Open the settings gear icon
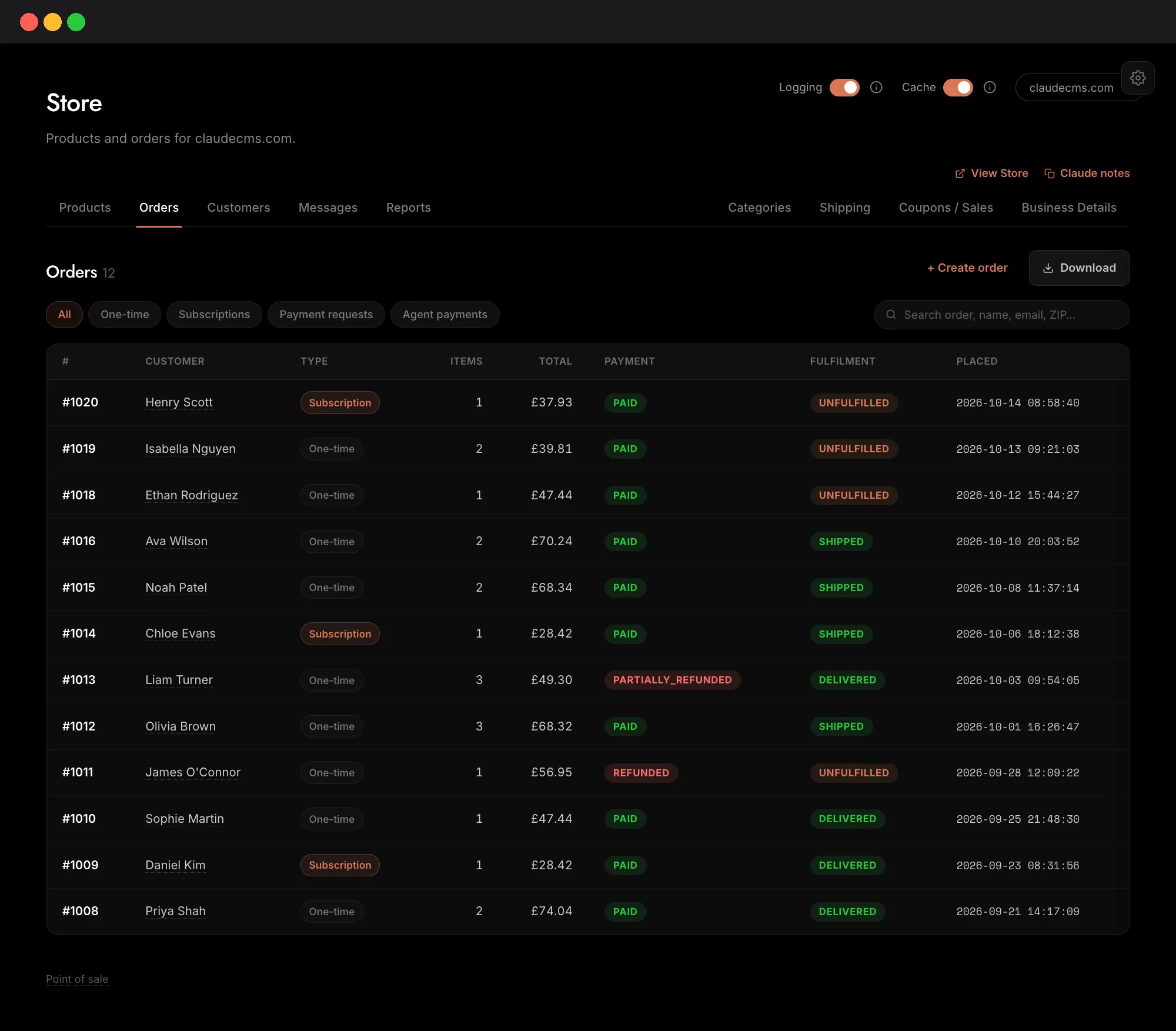This screenshot has height=1031, width=1176. pos(1138,78)
